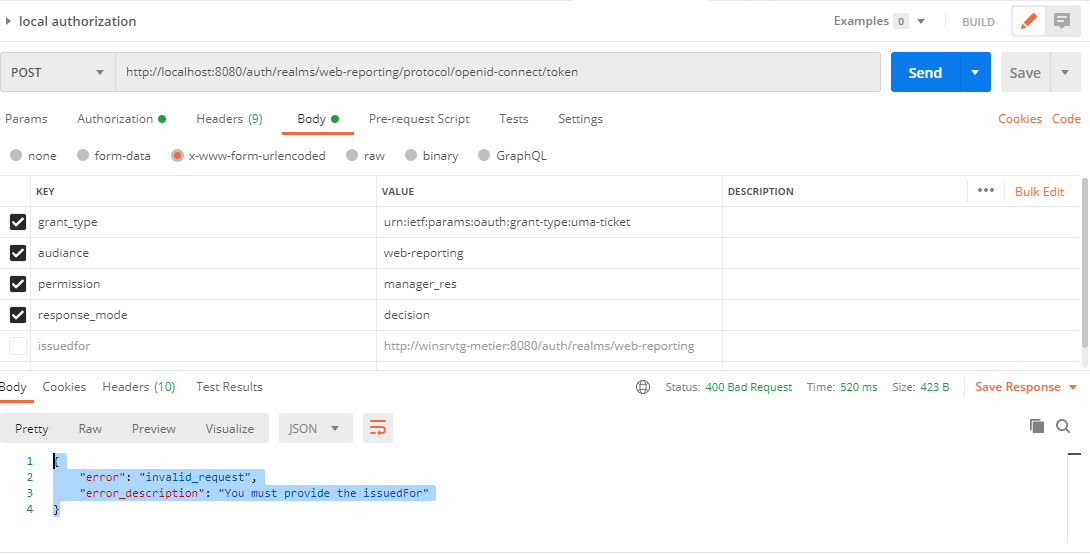Click the uma-ticket grant_type value cell
1090x555 pixels.
pos(549,223)
